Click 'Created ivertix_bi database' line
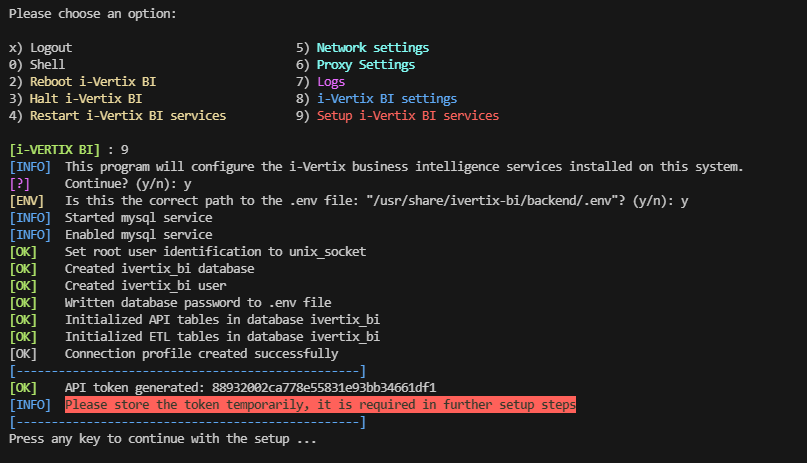Viewport: 807px width, 463px height. 160,269
